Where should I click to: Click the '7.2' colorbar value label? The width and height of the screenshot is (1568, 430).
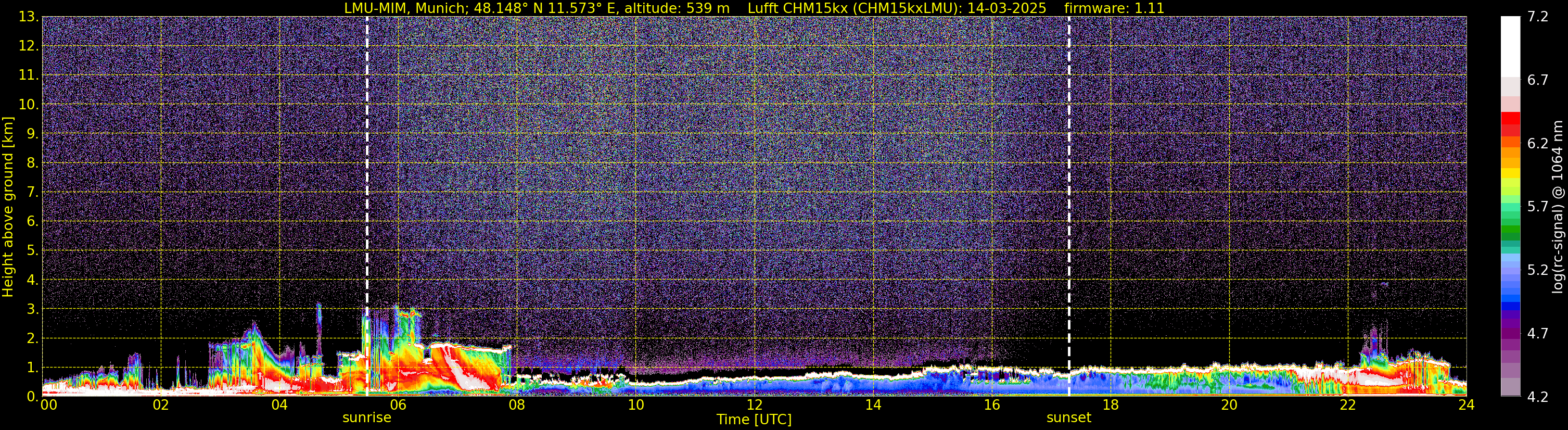pyautogui.click(x=1538, y=17)
